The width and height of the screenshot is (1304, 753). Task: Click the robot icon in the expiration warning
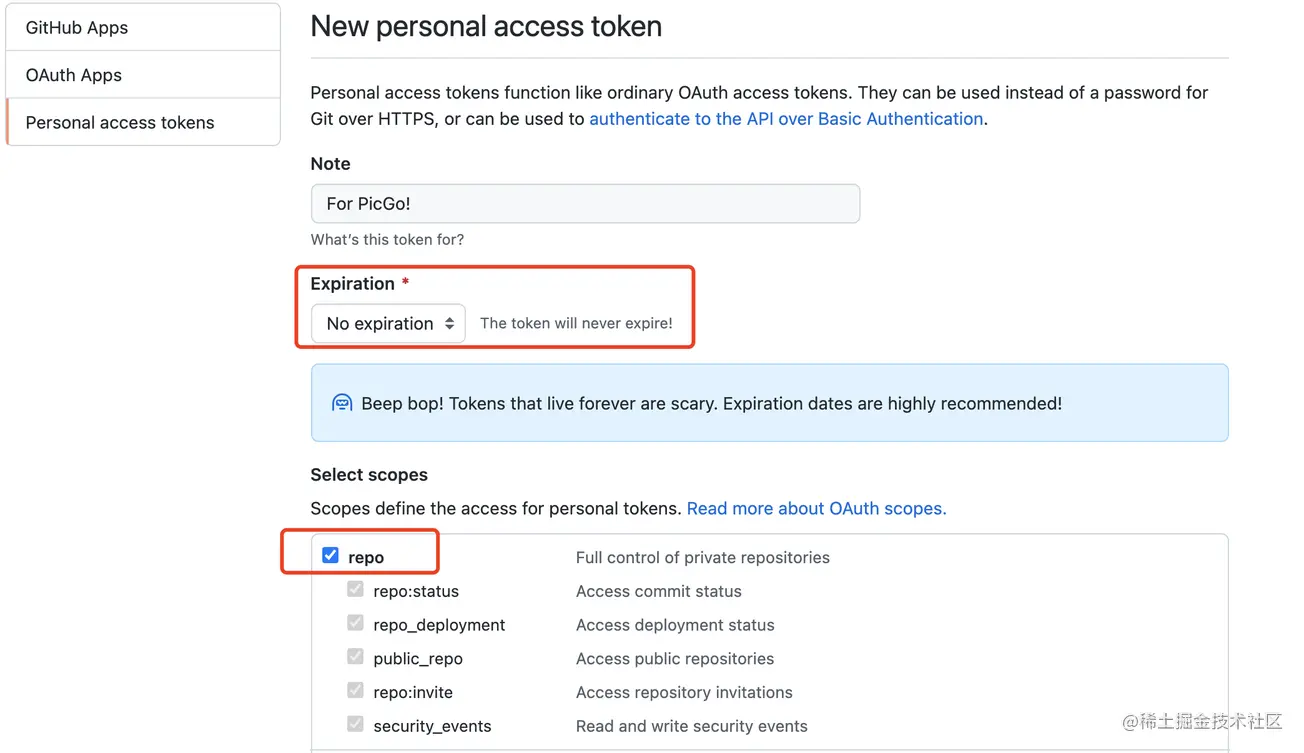click(x=342, y=403)
